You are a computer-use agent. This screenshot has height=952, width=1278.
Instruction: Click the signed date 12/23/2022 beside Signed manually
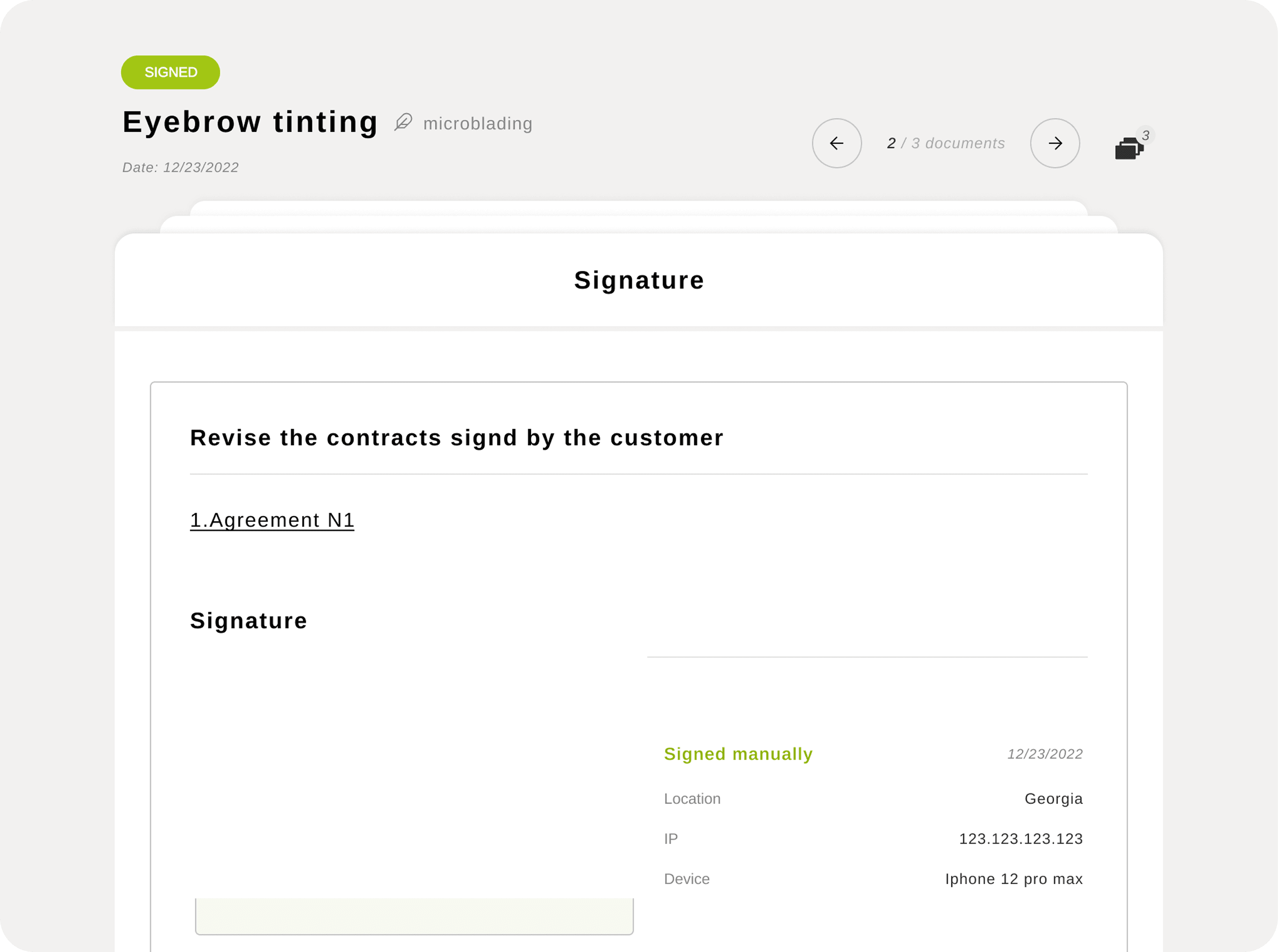coord(1044,754)
